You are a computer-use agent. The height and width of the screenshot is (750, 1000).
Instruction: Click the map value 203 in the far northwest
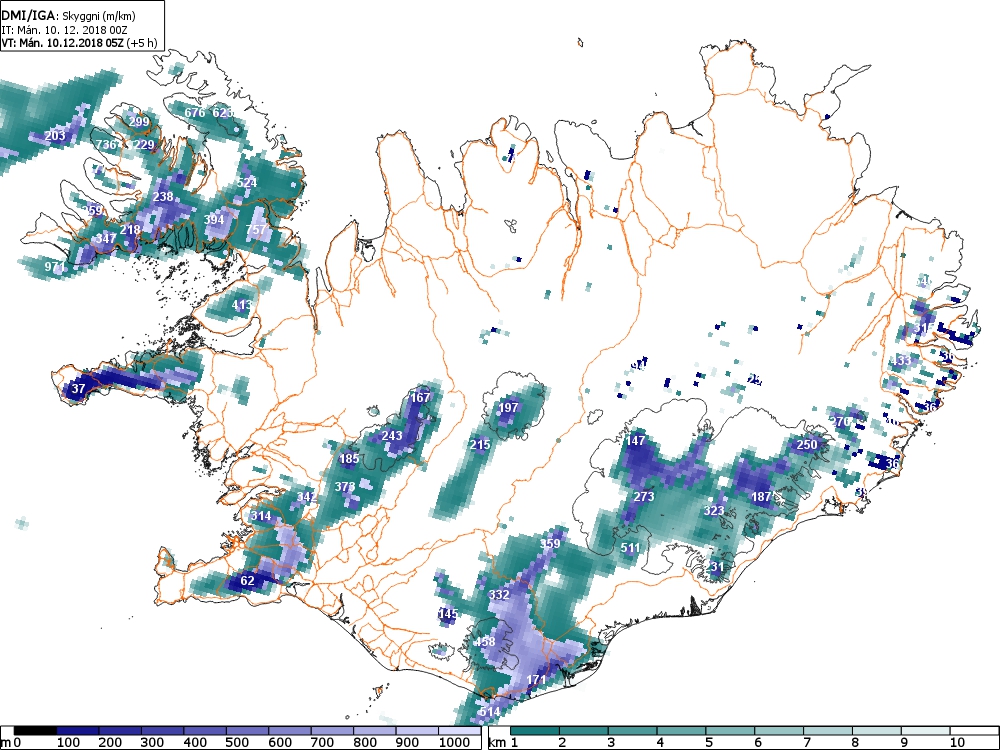tap(55, 136)
